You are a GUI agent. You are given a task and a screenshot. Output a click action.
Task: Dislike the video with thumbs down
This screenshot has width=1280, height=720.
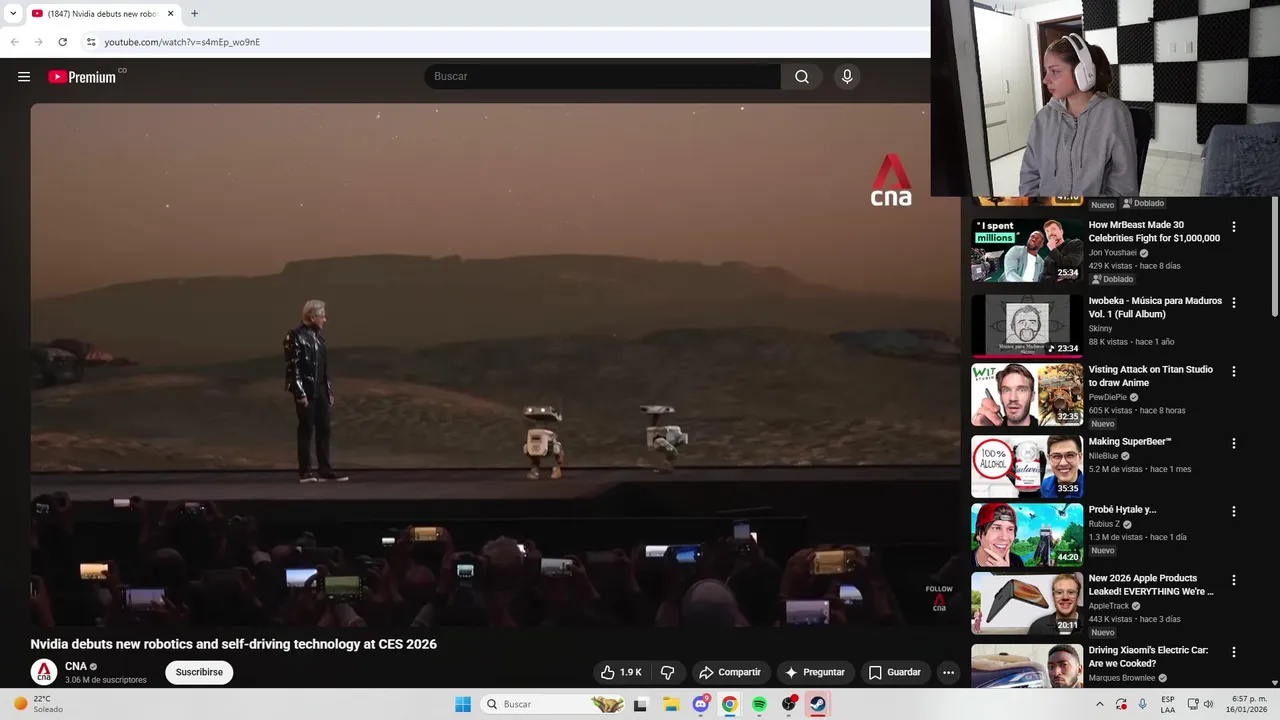point(668,672)
